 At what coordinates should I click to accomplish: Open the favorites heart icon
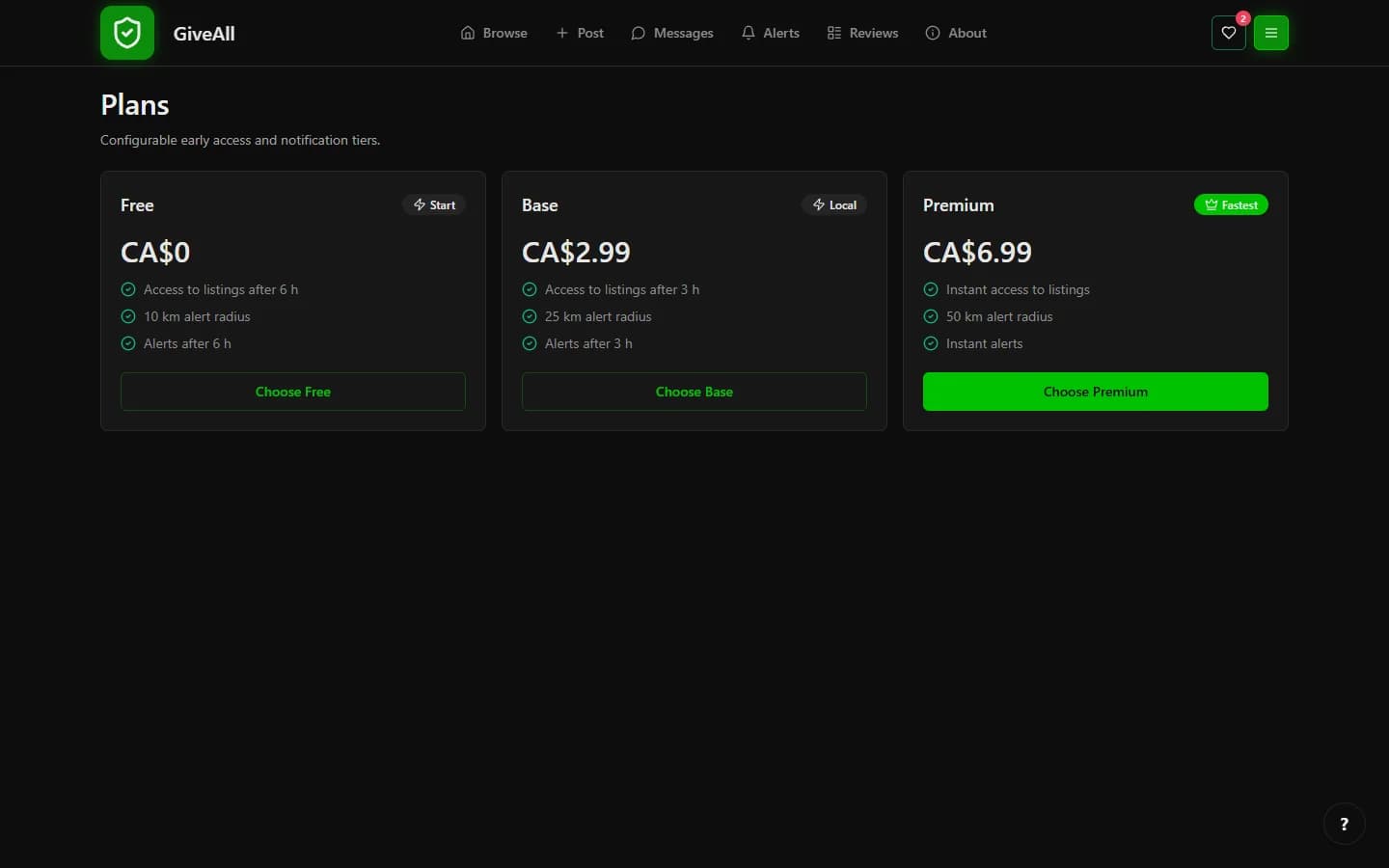point(1228,33)
